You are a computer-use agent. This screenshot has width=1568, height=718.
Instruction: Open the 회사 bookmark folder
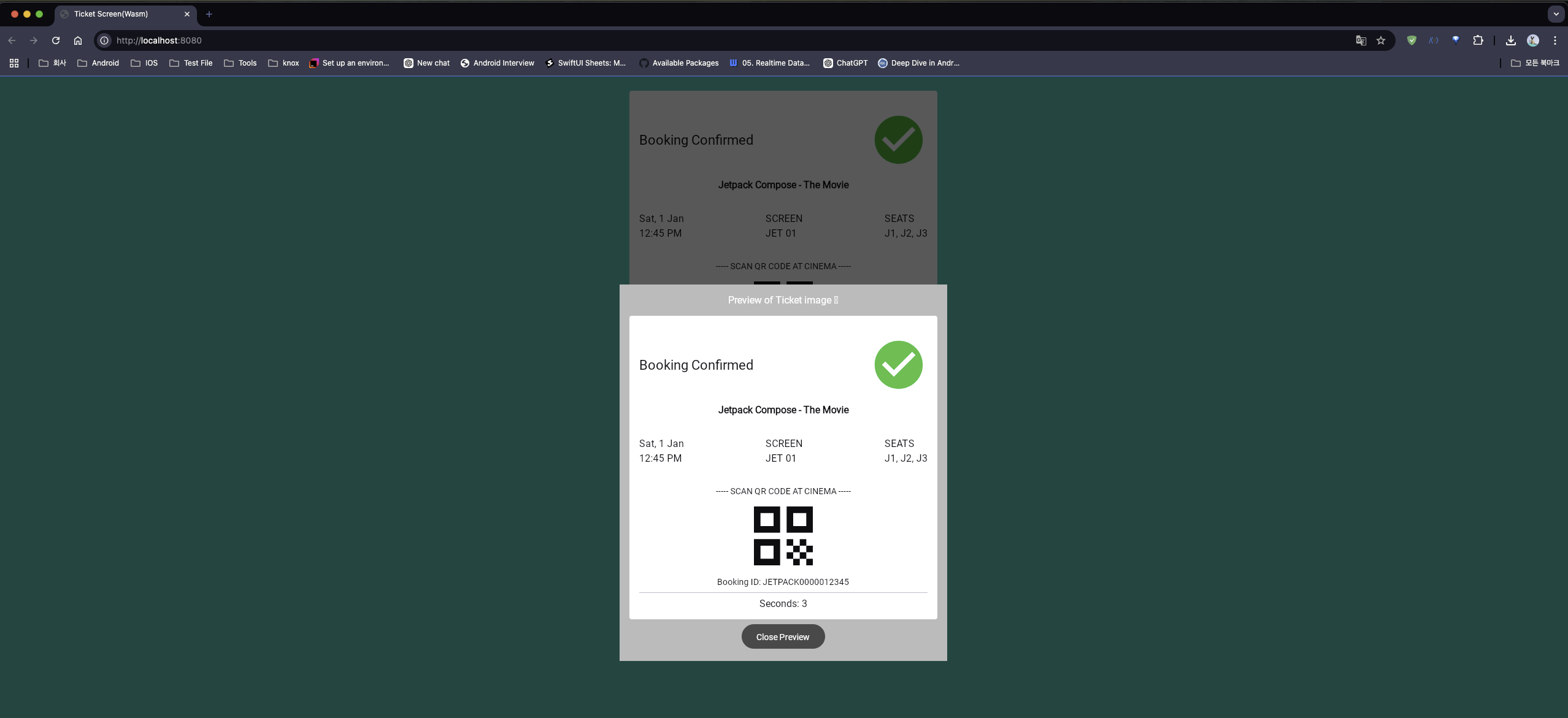pos(52,63)
